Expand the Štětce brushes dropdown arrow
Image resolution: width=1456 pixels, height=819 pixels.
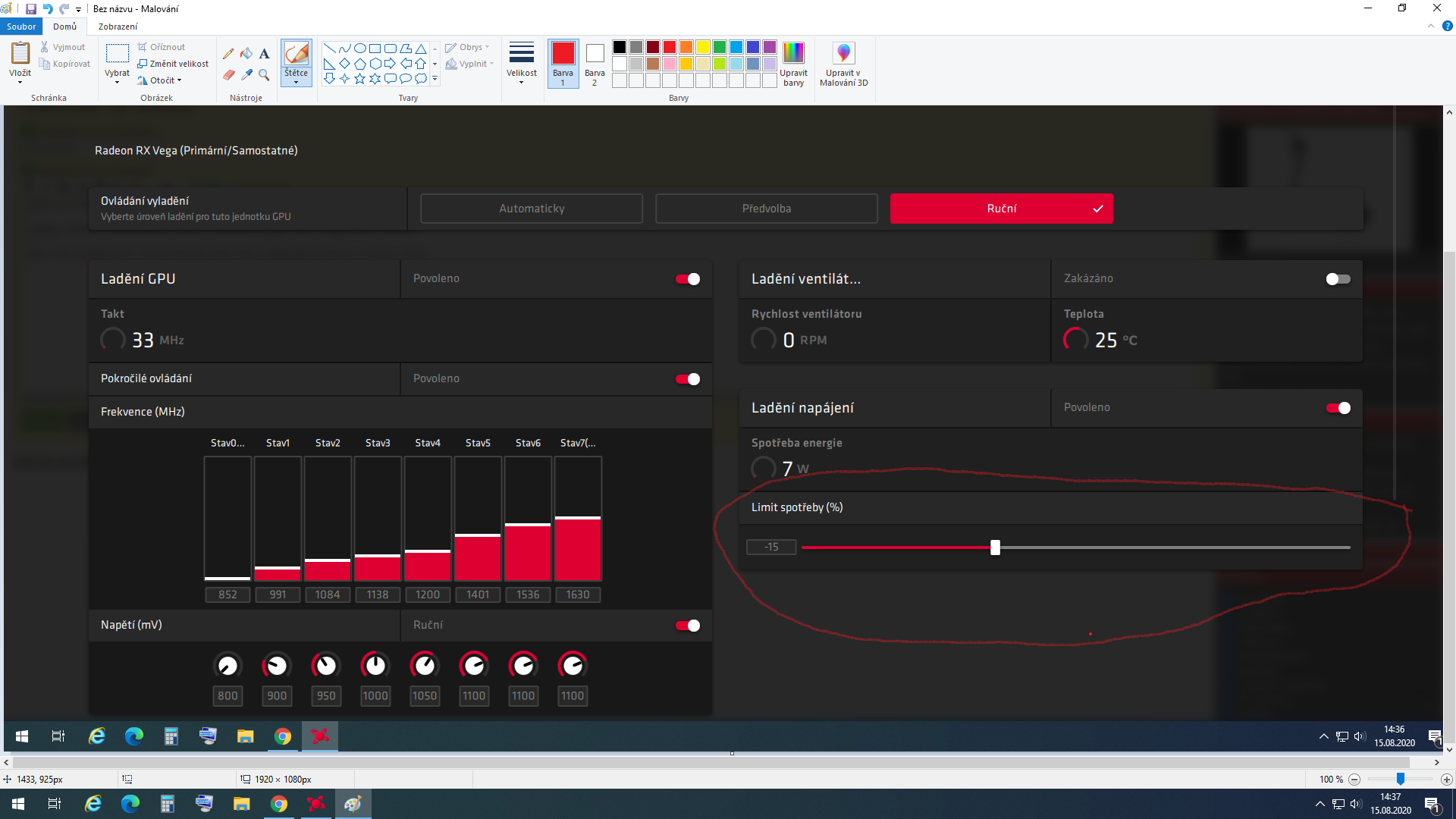coord(296,82)
